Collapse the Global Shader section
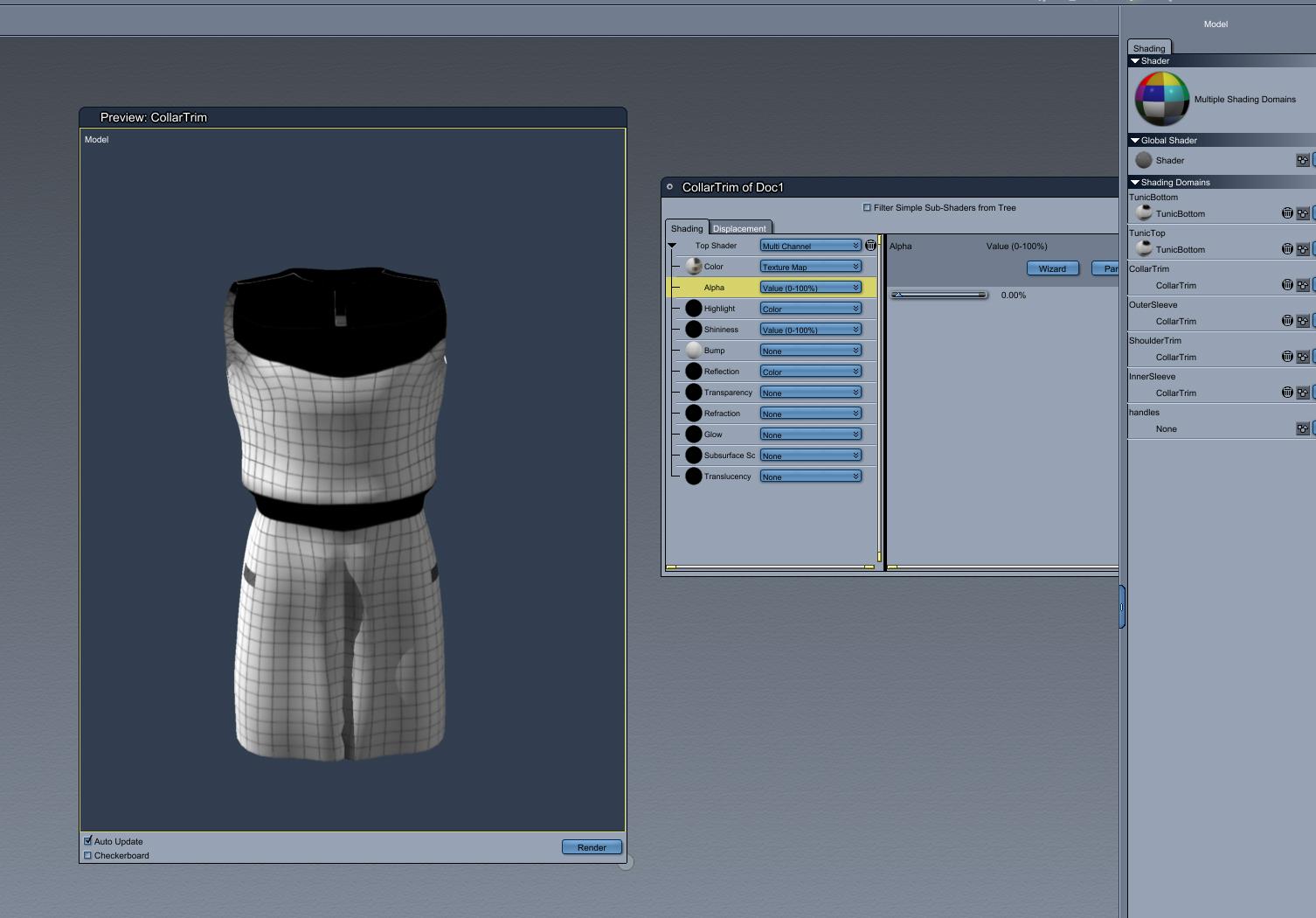This screenshot has height=918, width=1316. pos(1135,141)
